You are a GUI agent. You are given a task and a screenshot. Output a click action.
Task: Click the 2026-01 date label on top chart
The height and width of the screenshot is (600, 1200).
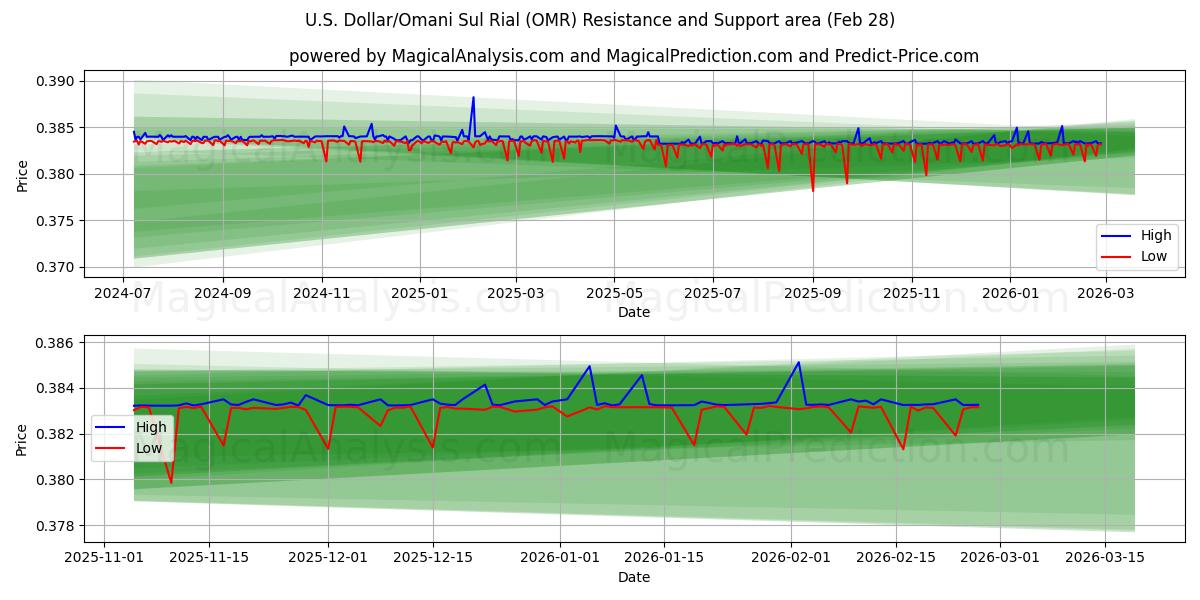1009,293
